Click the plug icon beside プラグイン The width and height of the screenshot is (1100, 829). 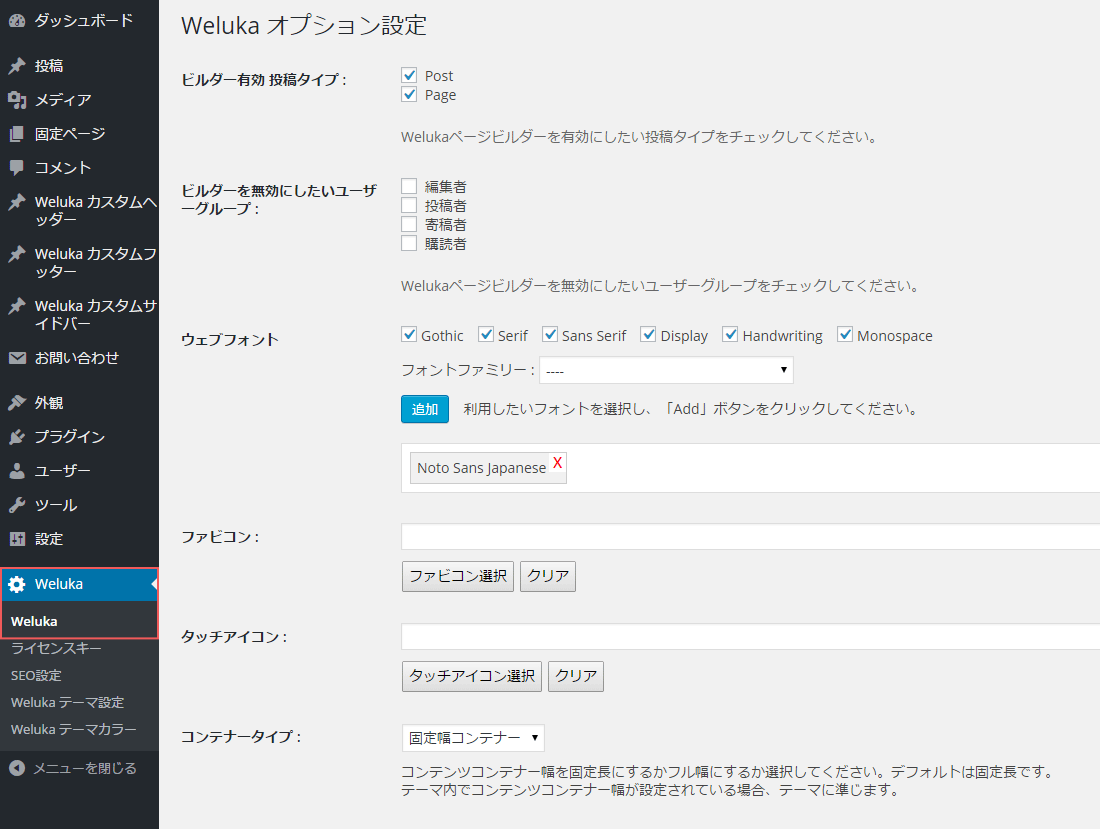pyautogui.click(x=17, y=437)
